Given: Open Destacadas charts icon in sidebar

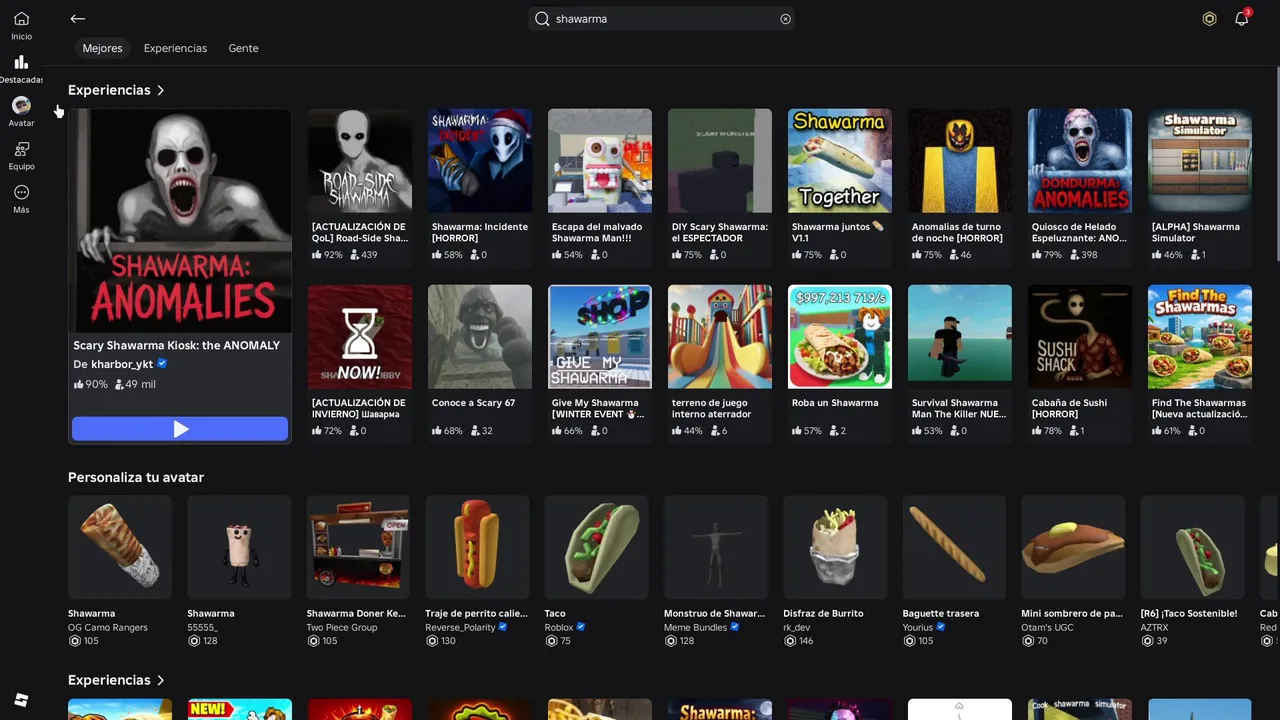Looking at the screenshot, I should (21, 62).
